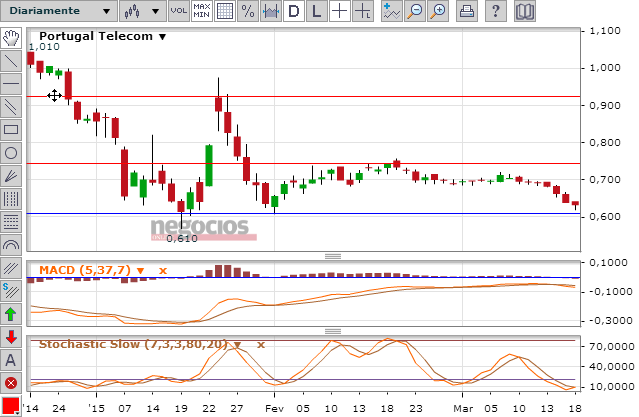Screen dimensions: 639x417
Task: Toggle the L button
Action: pos(317,11)
